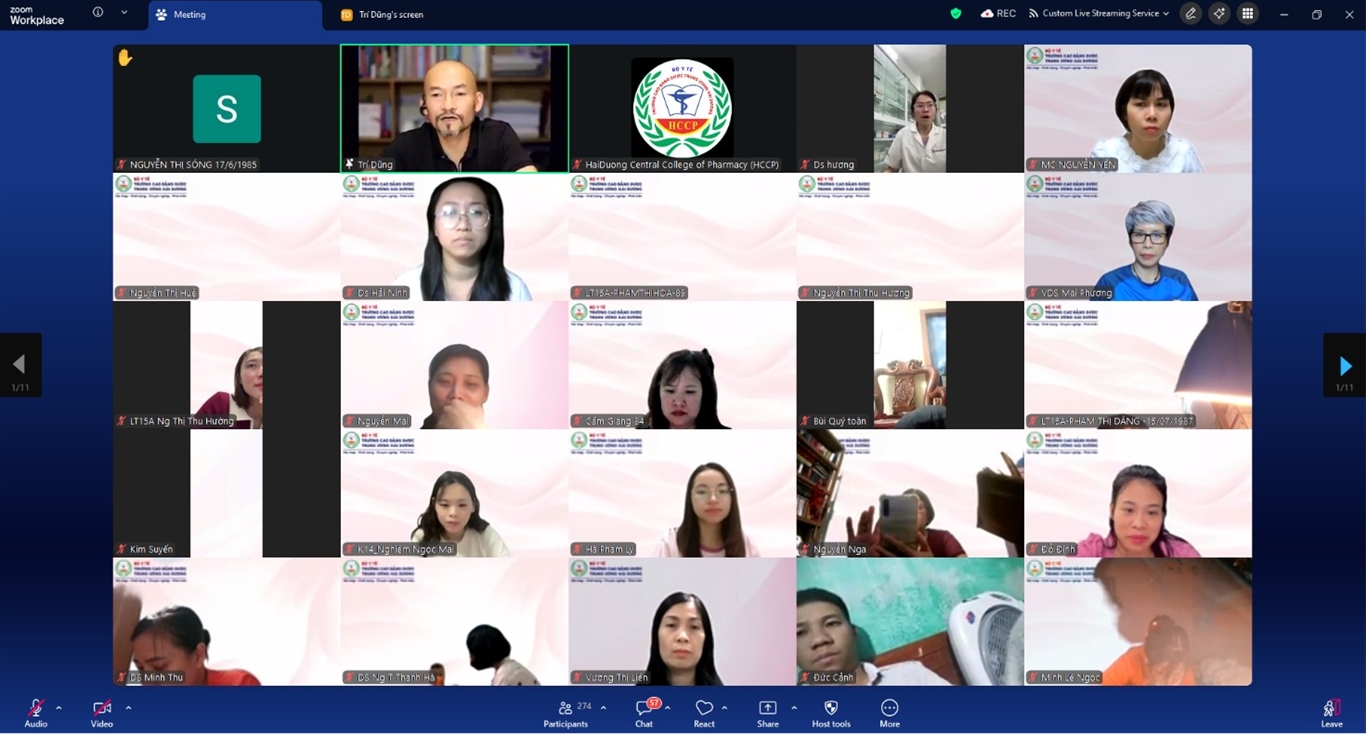Unmute the microphone with the Audio button

pos(35,711)
